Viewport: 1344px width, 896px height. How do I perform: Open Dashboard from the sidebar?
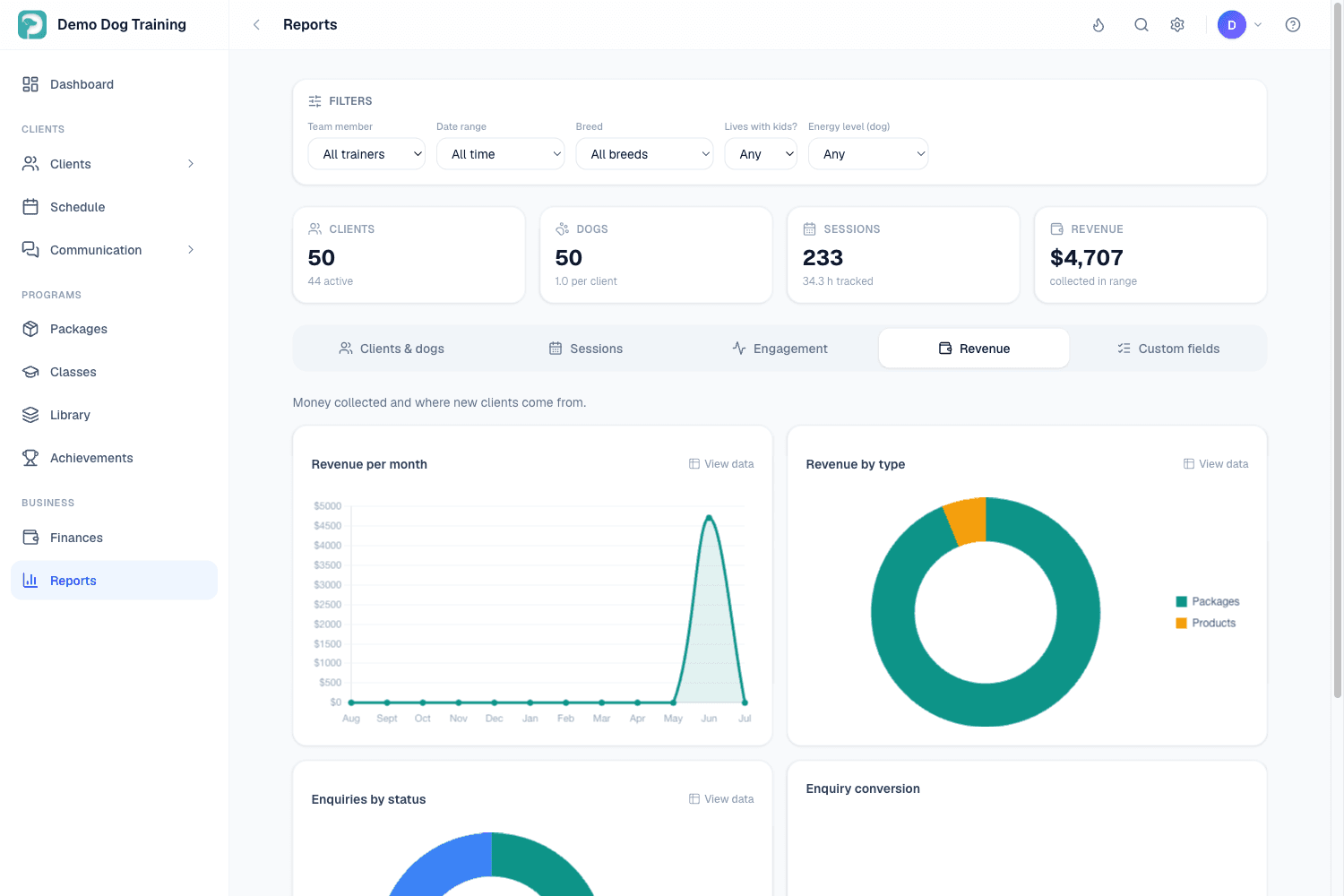coord(114,84)
